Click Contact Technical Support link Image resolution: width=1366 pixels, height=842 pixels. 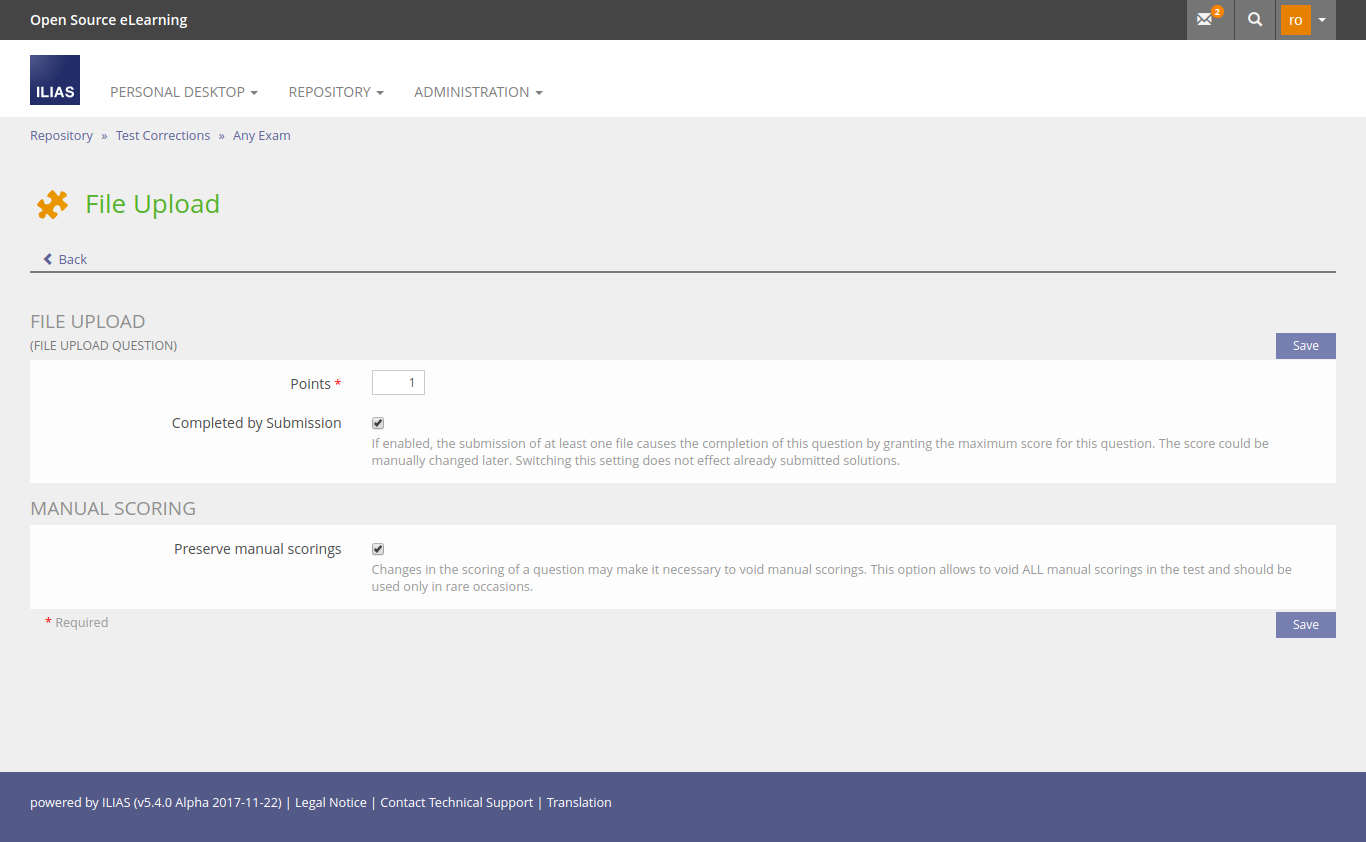click(x=457, y=803)
